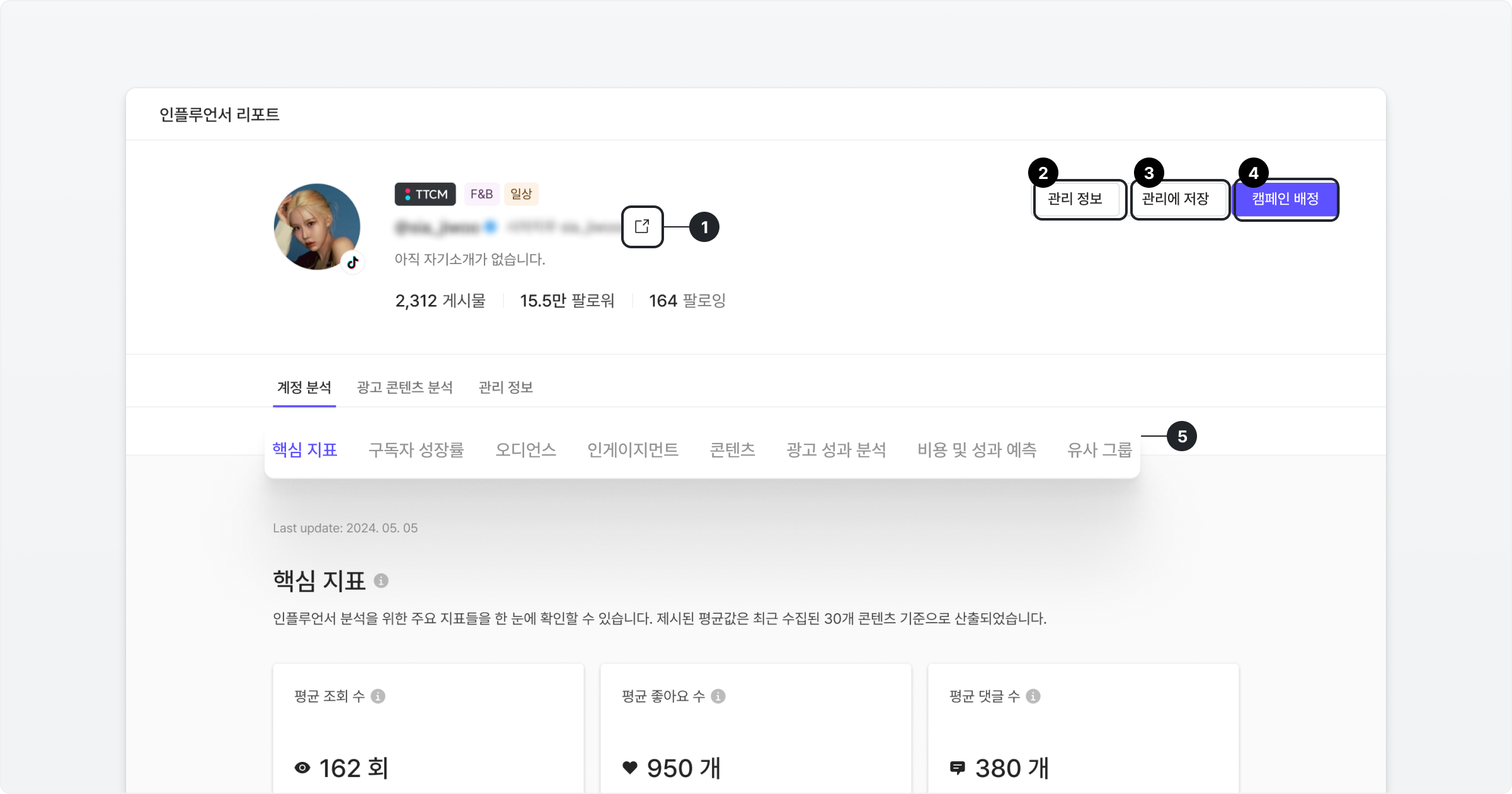Switch to the 광고 콘텐츠 분석 tab
The width and height of the screenshot is (1512, 794).
(x=404, y=387)
